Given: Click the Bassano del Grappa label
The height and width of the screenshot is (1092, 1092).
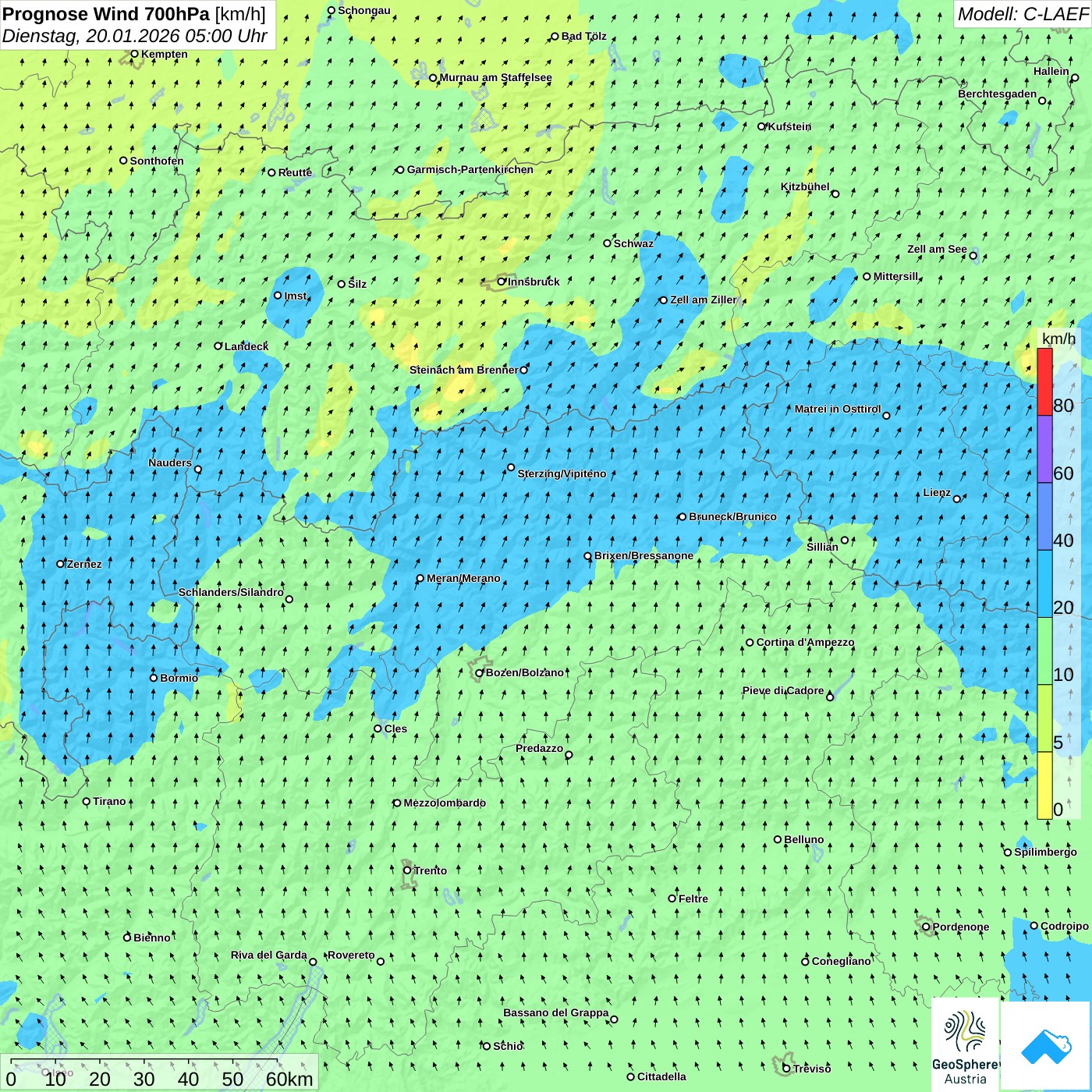Looking at the screenshot, I should pos(556,1012).
